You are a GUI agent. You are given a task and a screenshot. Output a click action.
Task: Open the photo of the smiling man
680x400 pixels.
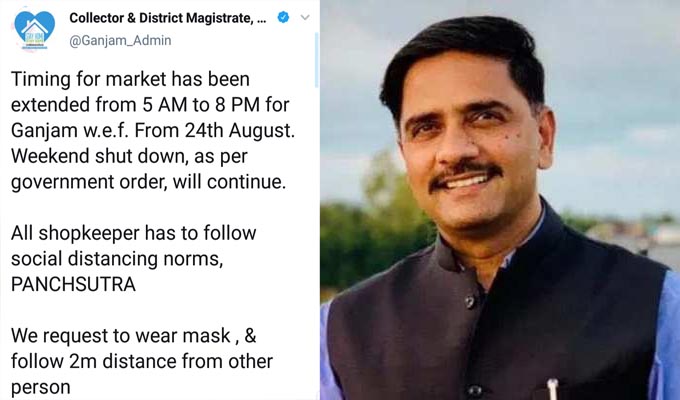coord(500,200)
